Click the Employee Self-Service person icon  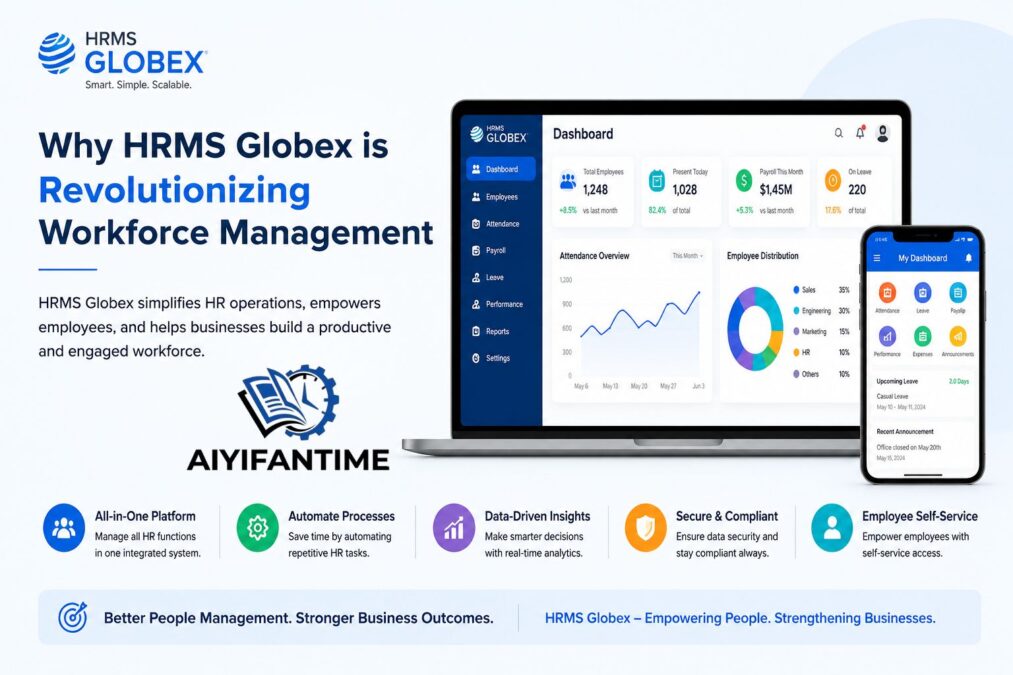(832, 528)
